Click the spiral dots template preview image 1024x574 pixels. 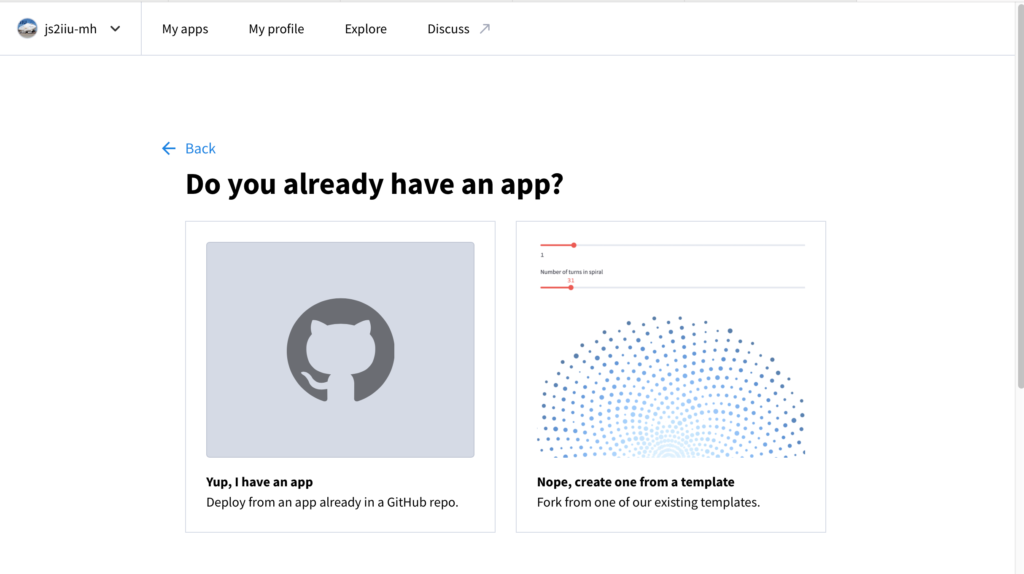pos(670,390)
